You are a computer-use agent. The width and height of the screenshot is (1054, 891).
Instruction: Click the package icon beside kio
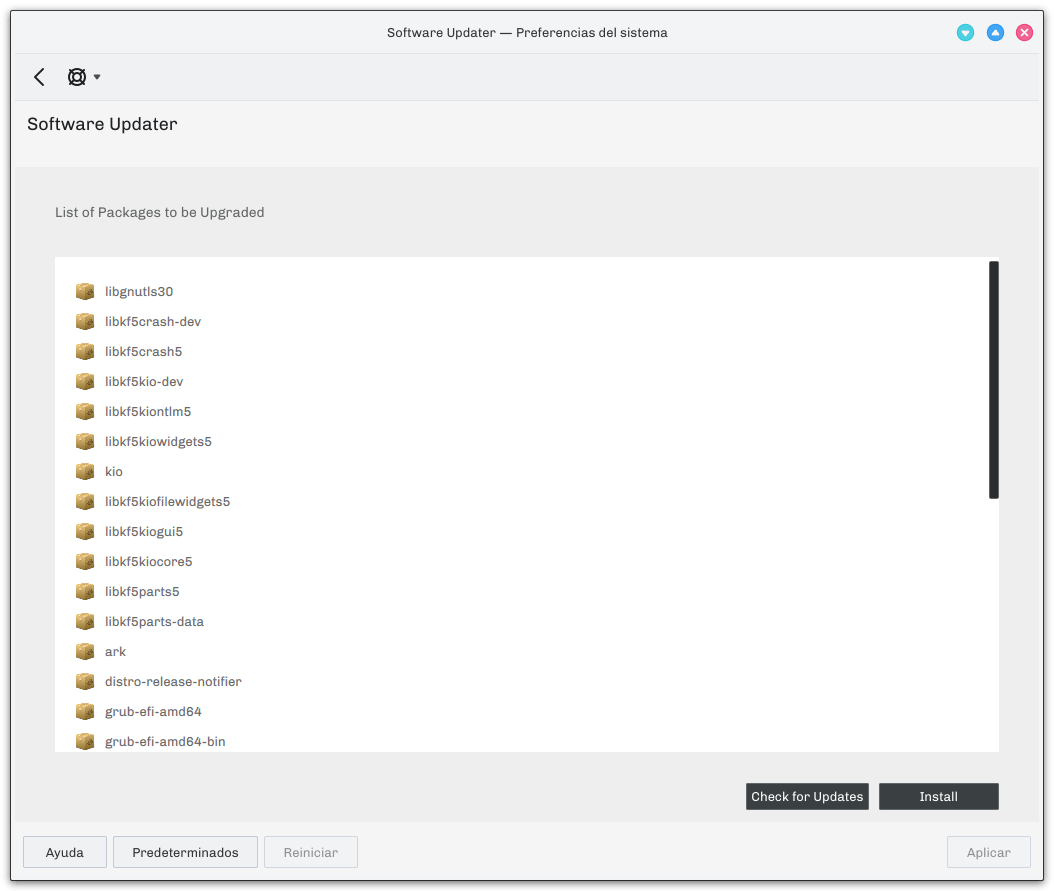point(85,472)
